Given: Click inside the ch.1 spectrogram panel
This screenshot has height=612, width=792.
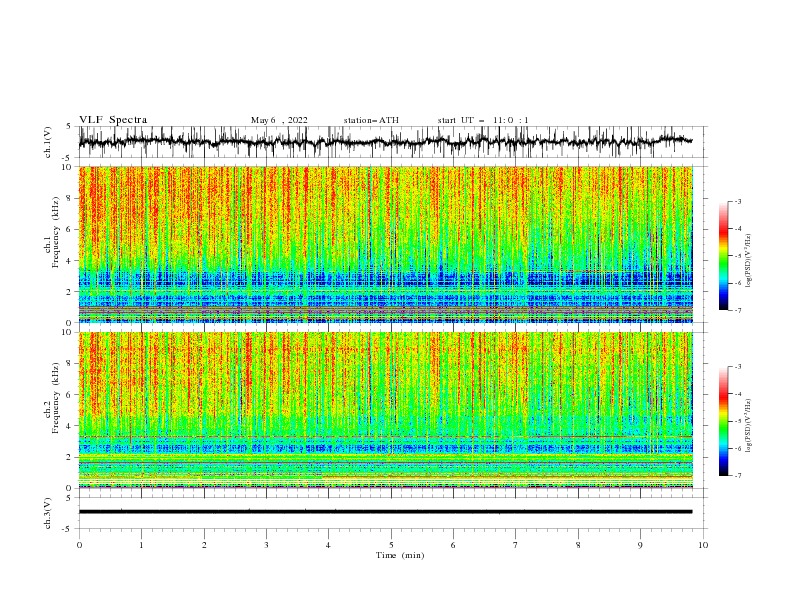Looking at the screenshot, I should pyautogui.click(x=386, y=244).
